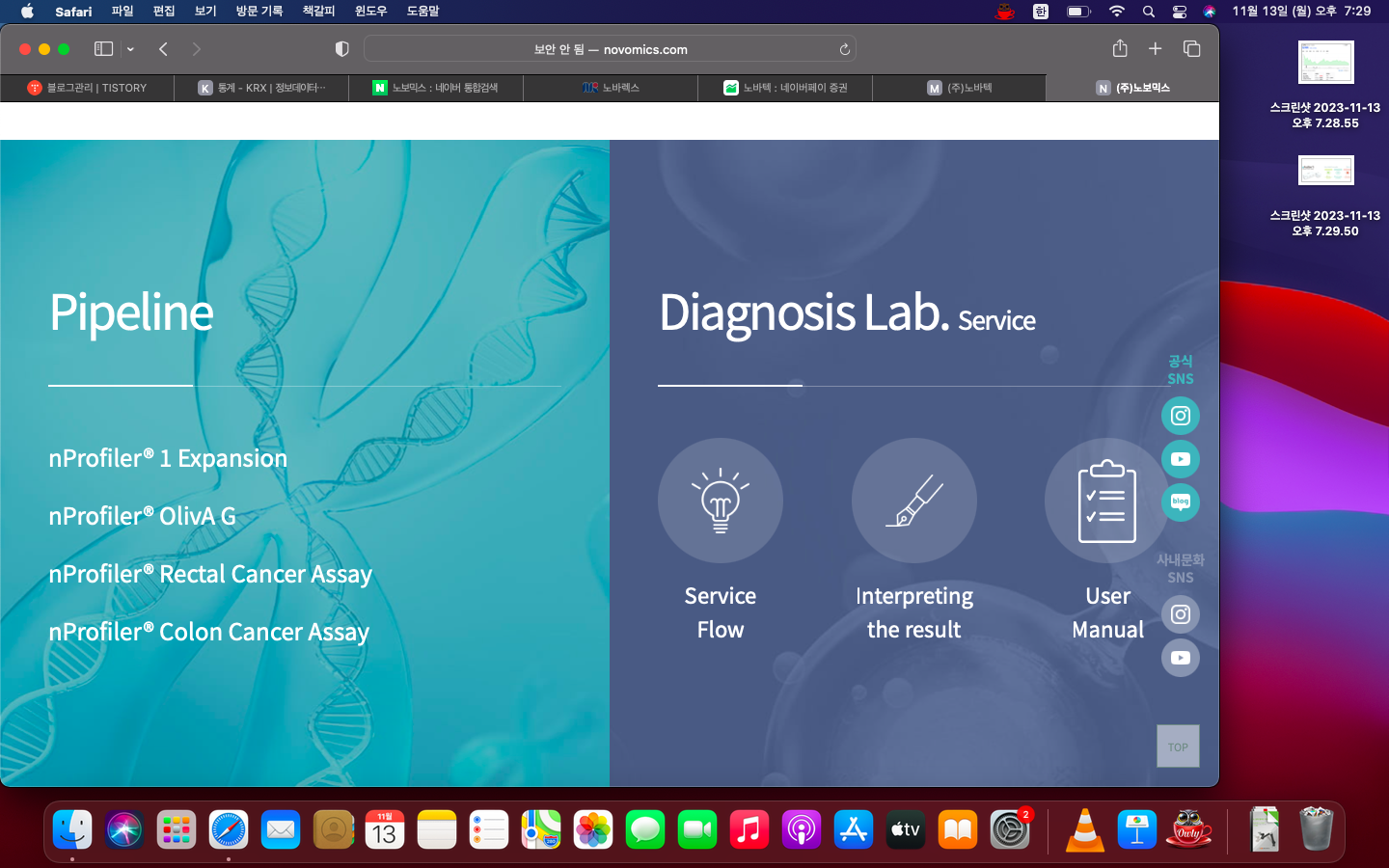Open the 윈도우 menu
The height and width of the screenshot is (868, 1389).
coord(370,12)
